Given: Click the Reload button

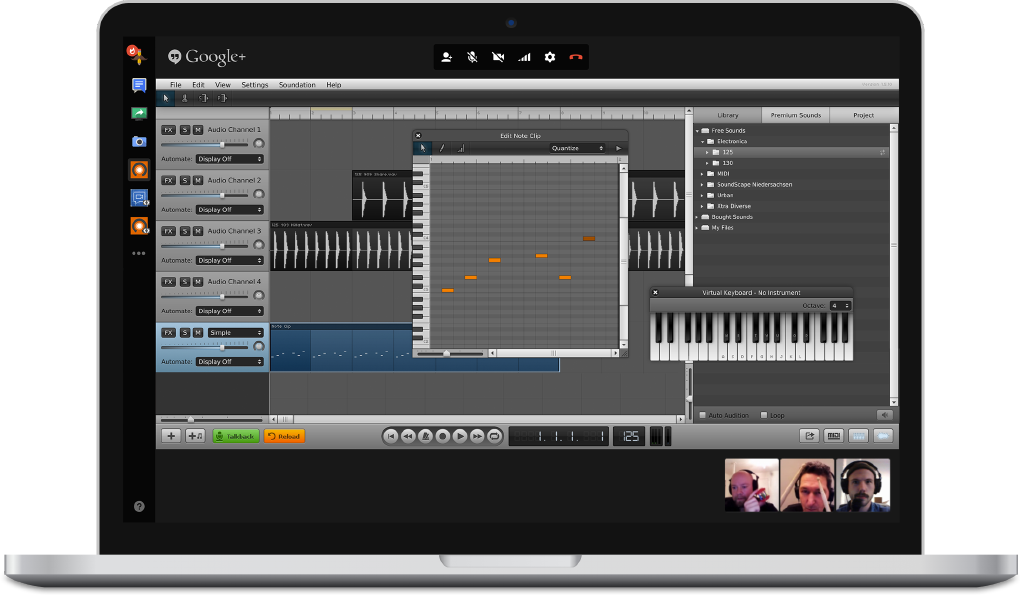Looking at the screenshot, I should pyautogui.click(x=284, y=436).
